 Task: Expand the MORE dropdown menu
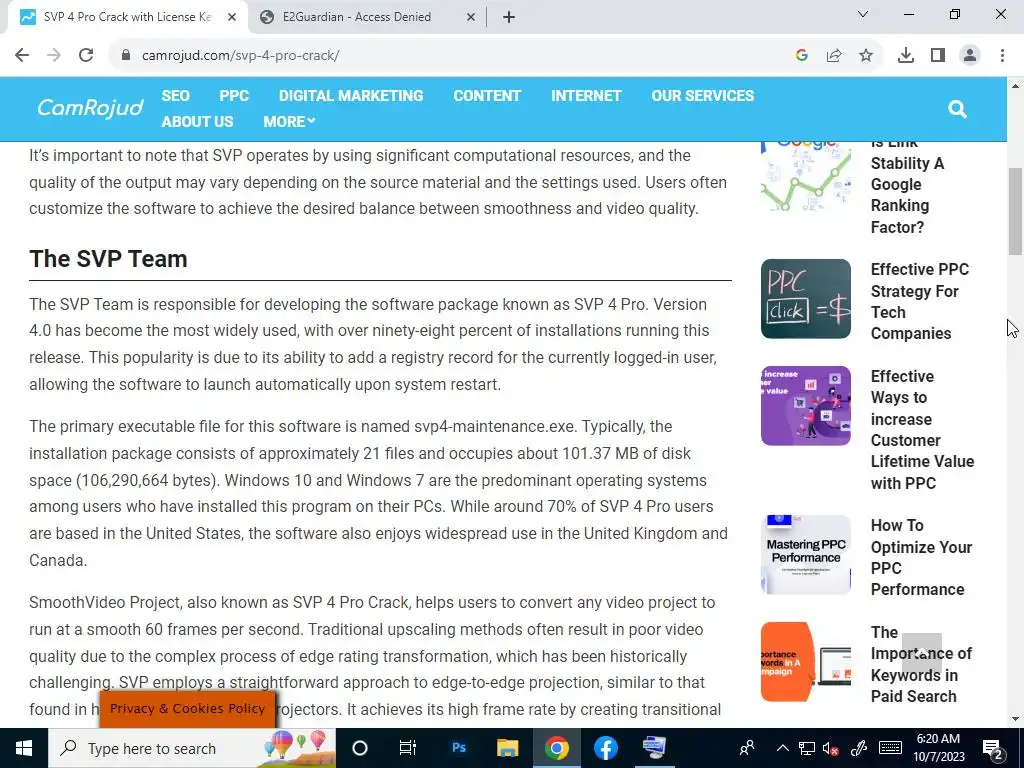click(x=289, y=121)
